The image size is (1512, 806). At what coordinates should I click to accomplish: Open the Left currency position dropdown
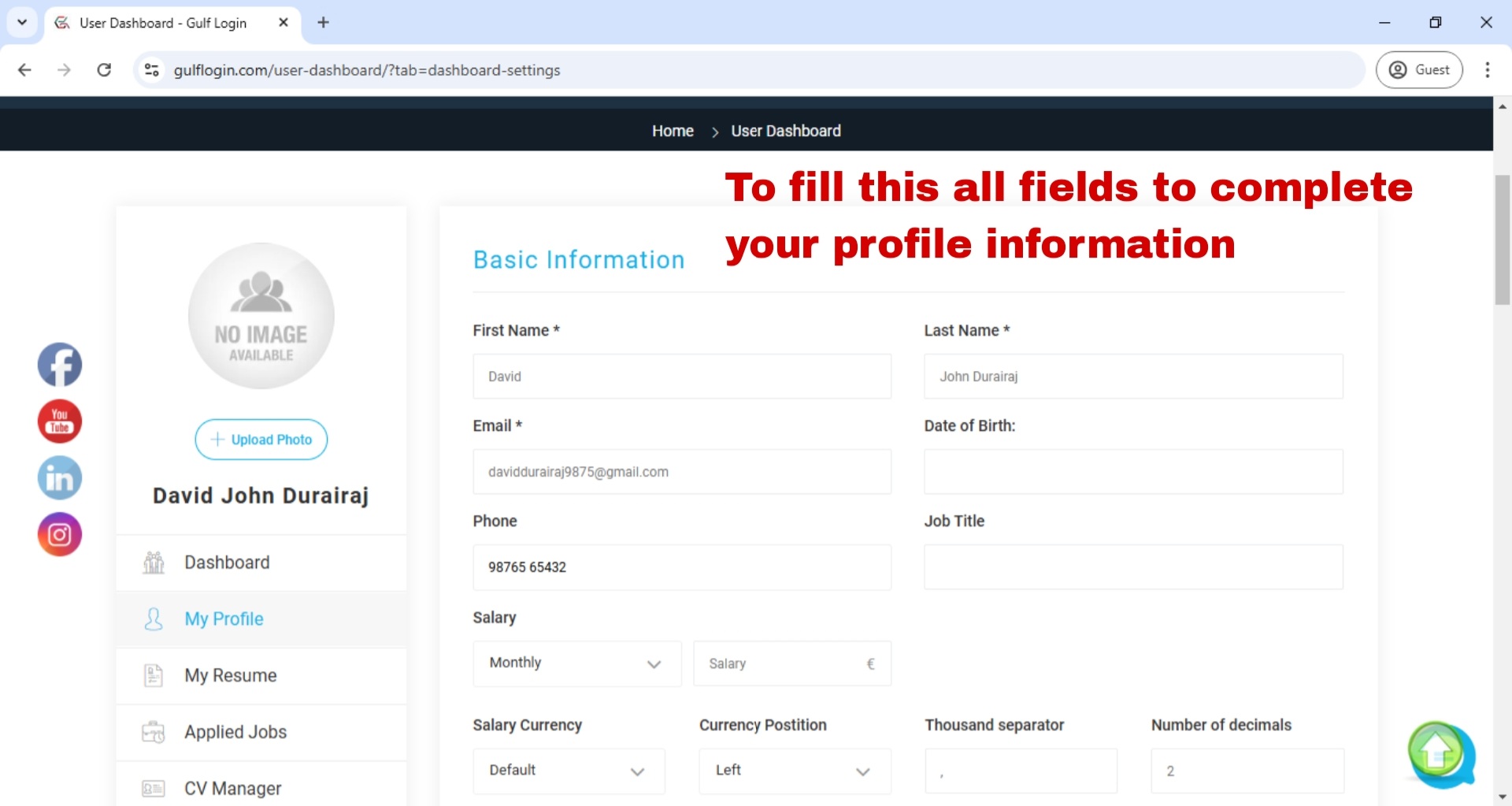click(794, 771)
